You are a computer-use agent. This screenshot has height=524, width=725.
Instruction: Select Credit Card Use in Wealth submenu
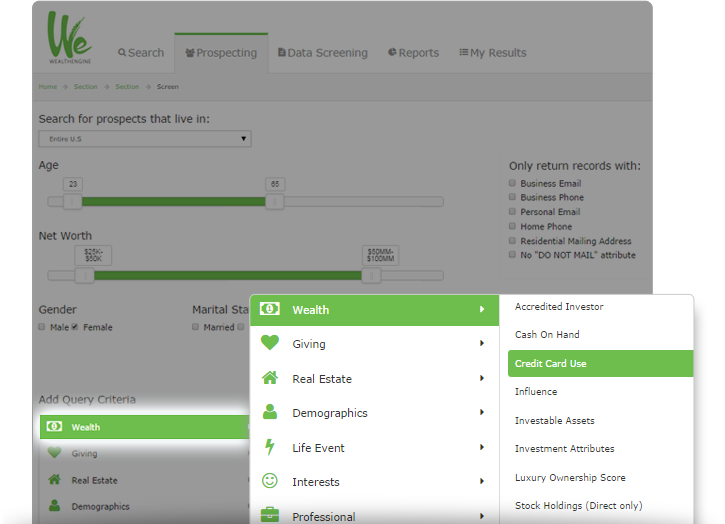pos(601,364)
